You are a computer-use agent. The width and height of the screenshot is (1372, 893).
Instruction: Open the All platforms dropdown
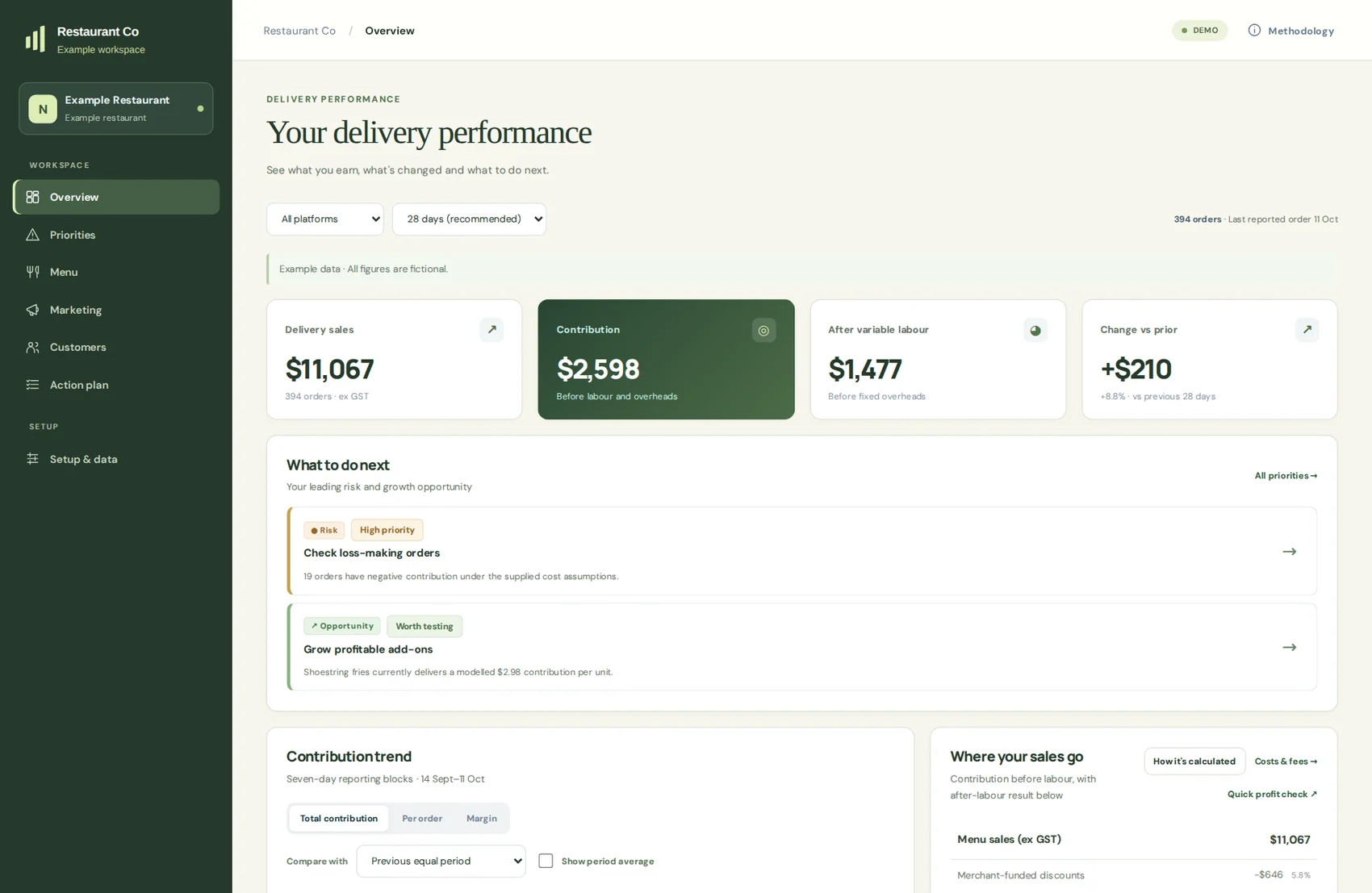[325, 219]
